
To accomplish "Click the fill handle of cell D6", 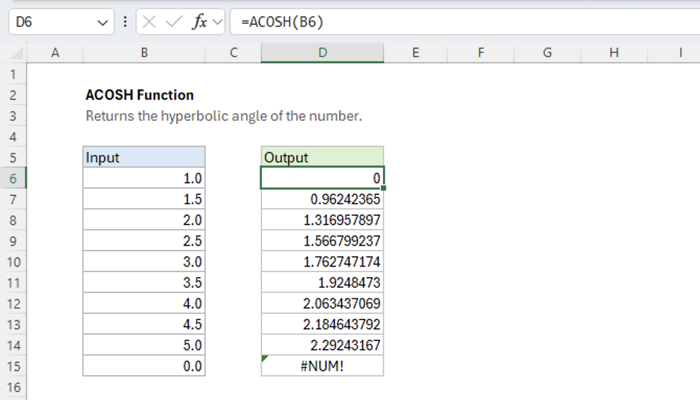I will (383, 188).
